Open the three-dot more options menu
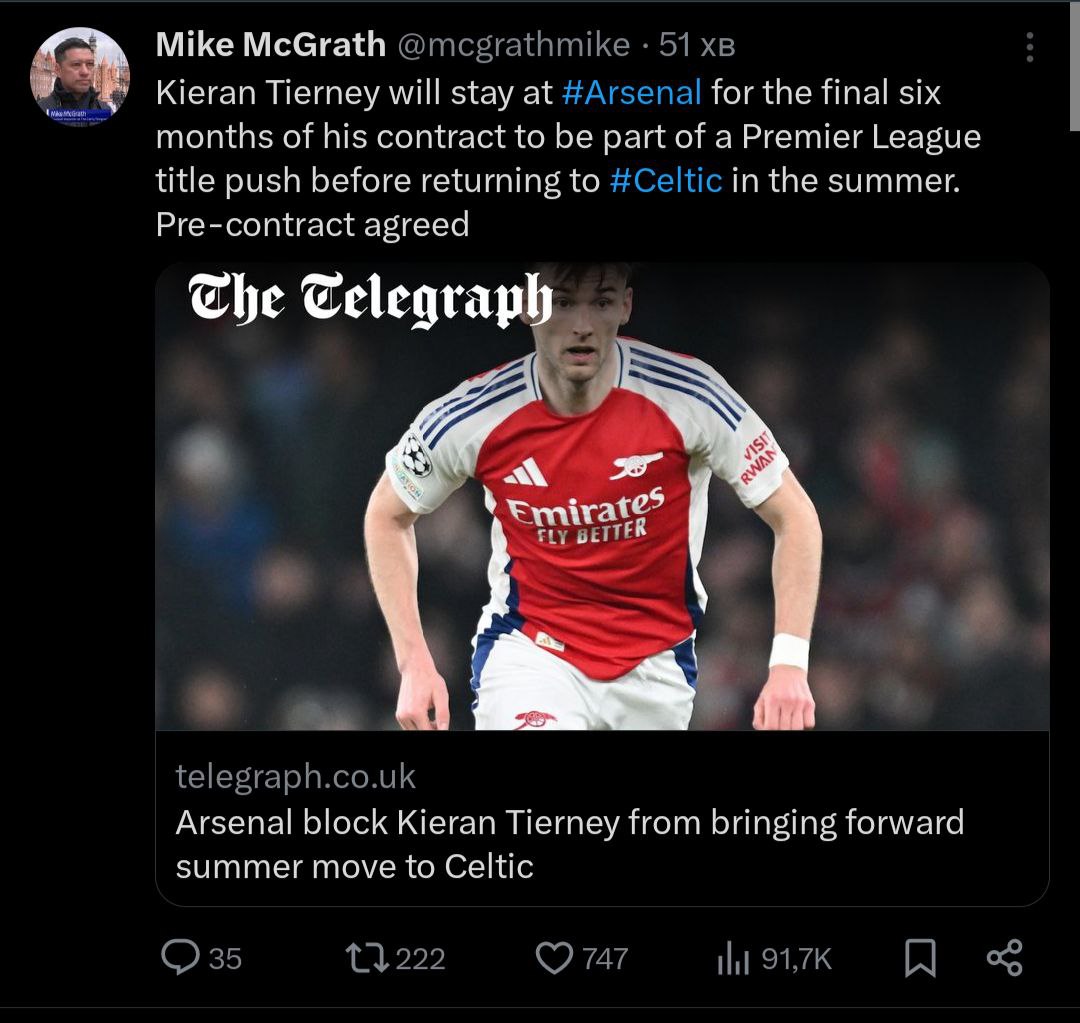The image size is (1080, 1023). [x=1030, y=47]
